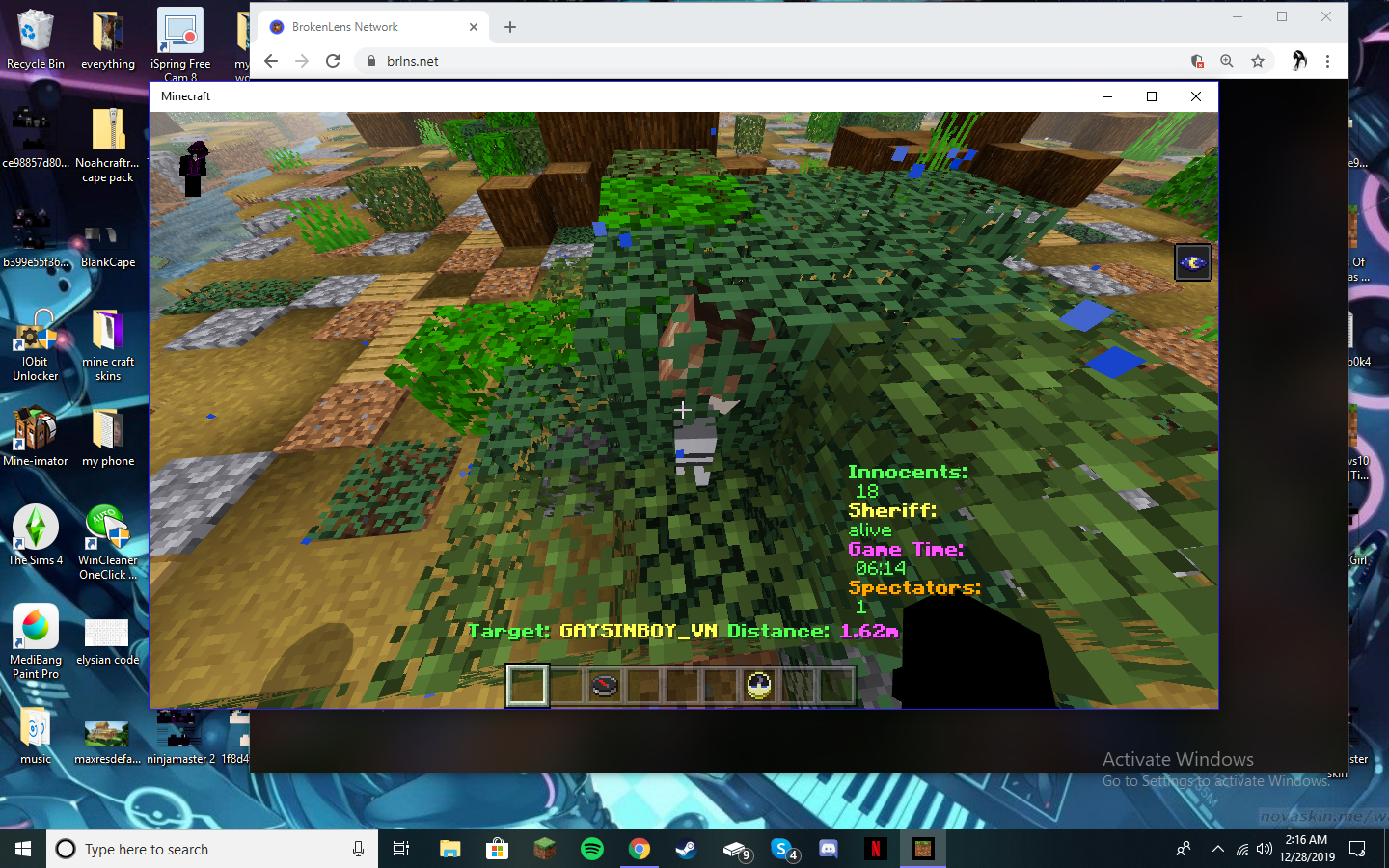The image size is (1389, 868).
Task: Open Chrome zoom magnifier icon
Action: click(1227, 61)
